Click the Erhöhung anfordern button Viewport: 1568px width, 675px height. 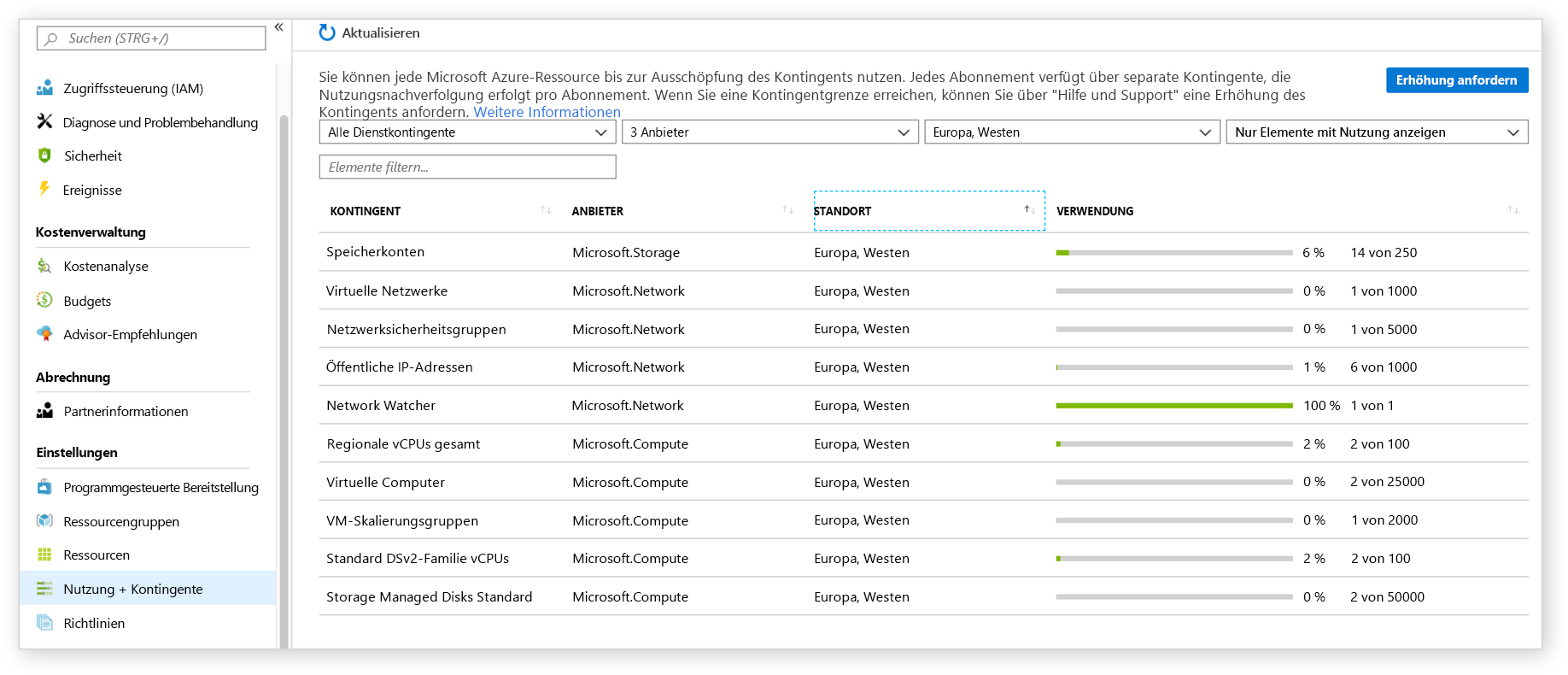(x=1457, y=80)
